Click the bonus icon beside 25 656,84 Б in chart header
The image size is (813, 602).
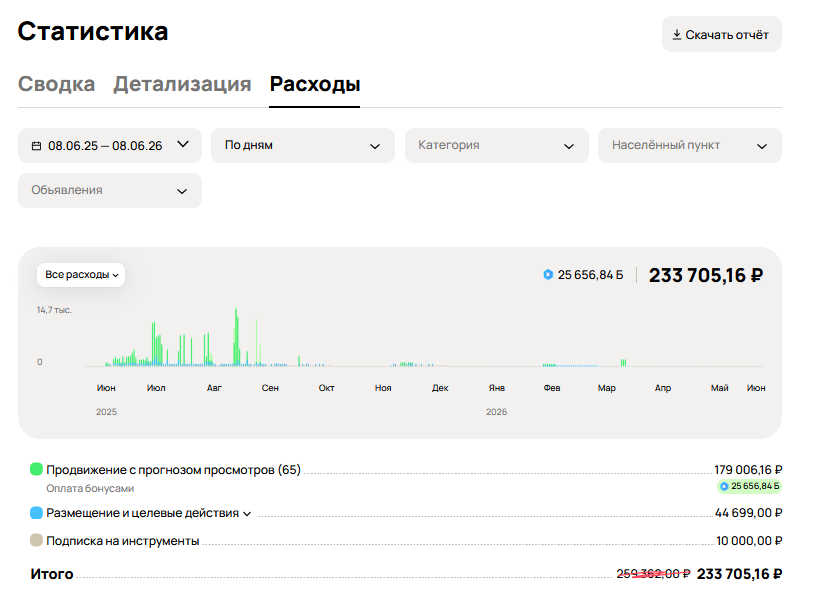548,275
